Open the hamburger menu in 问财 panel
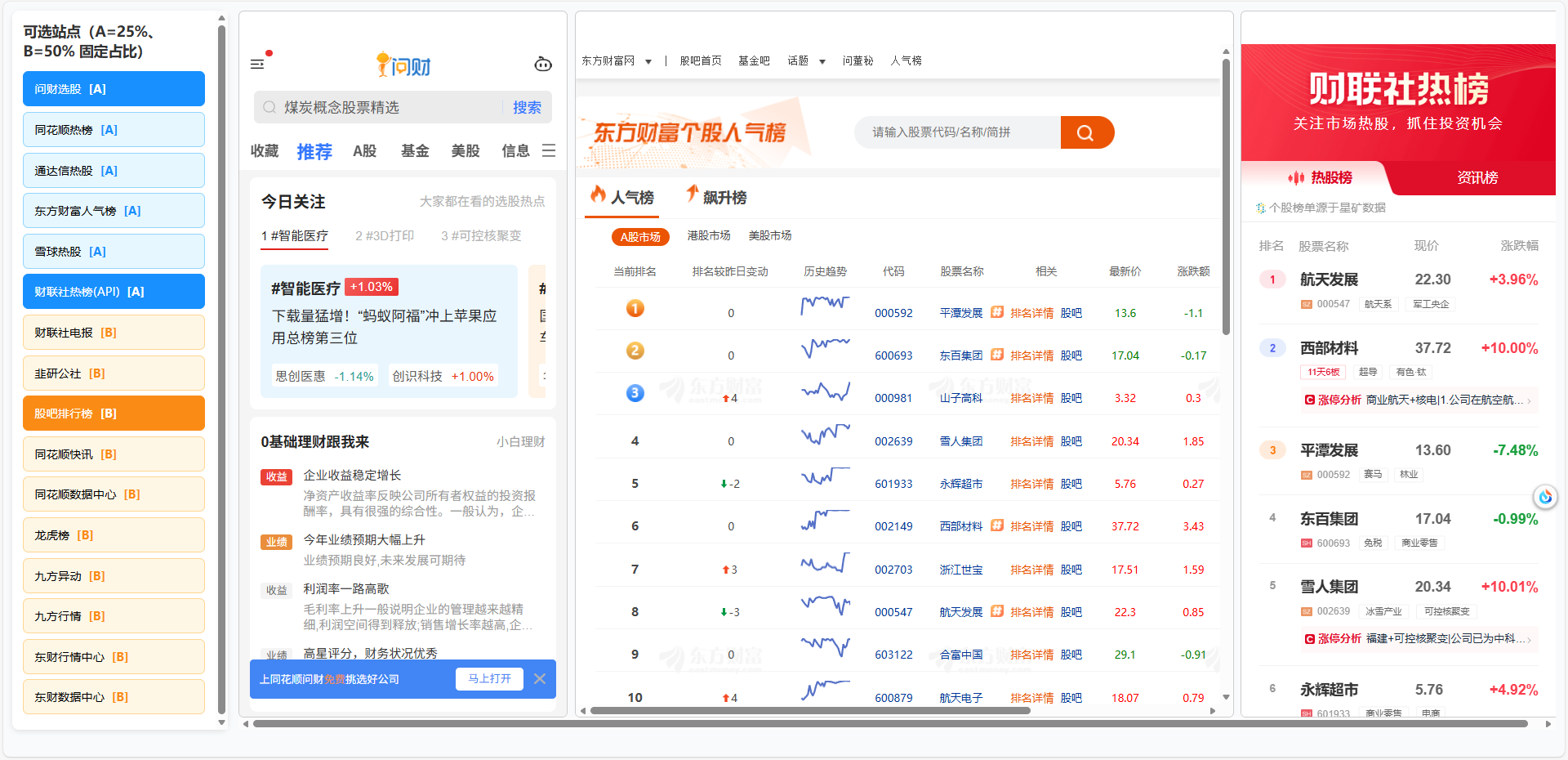 tap(257, 64)
